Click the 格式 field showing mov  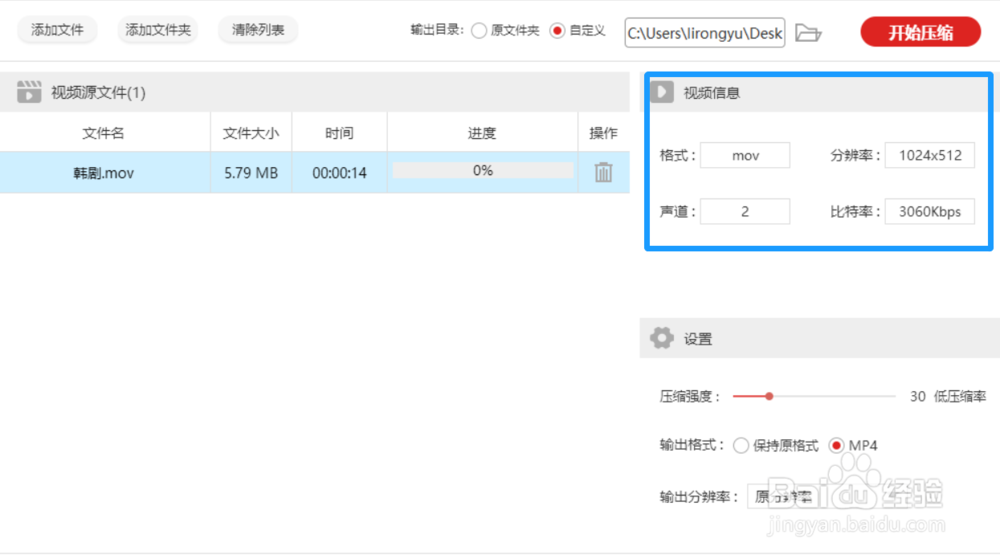tap(745, 156)
